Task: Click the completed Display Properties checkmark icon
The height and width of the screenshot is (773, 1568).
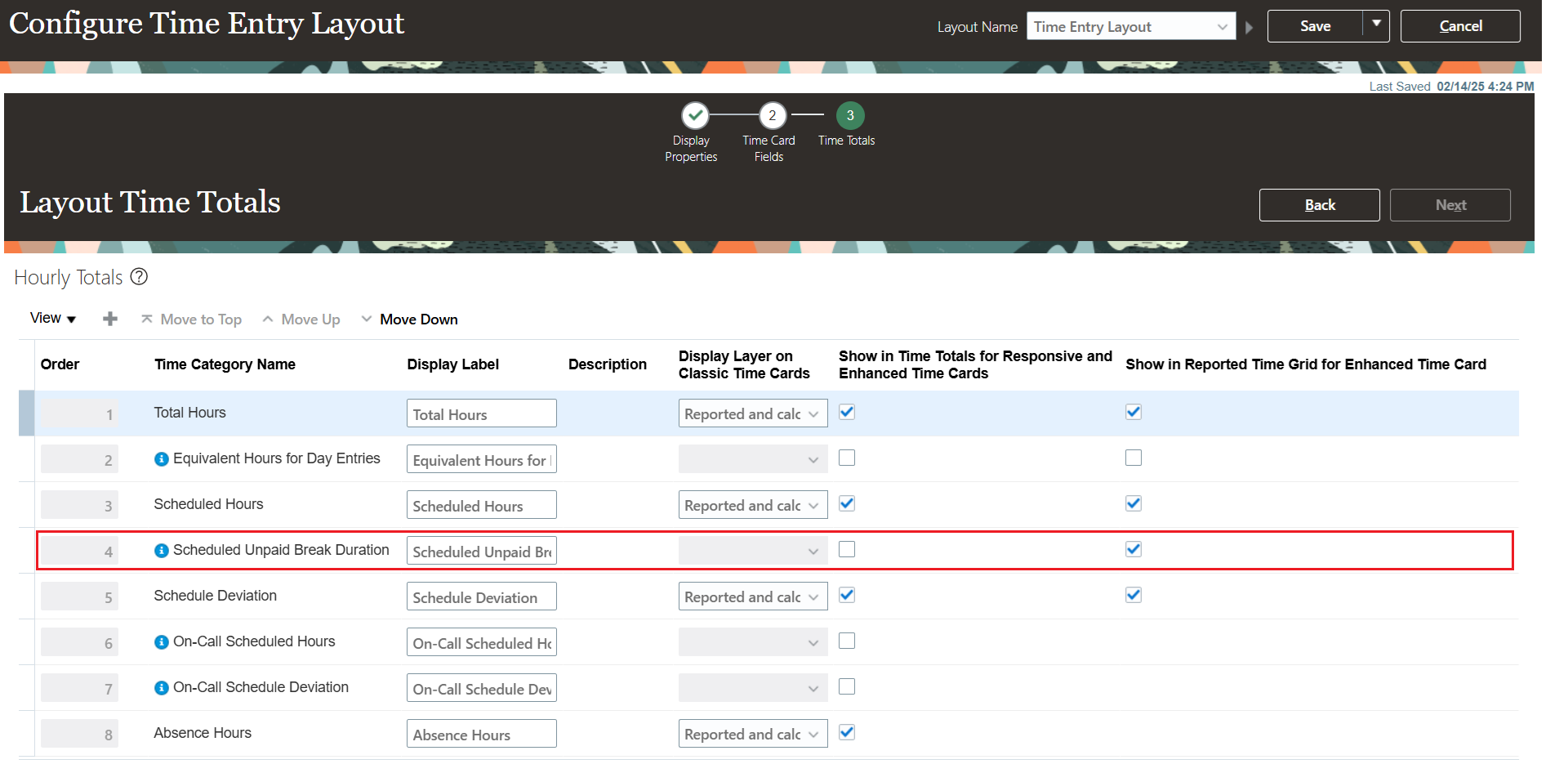Action: (694, 115)
